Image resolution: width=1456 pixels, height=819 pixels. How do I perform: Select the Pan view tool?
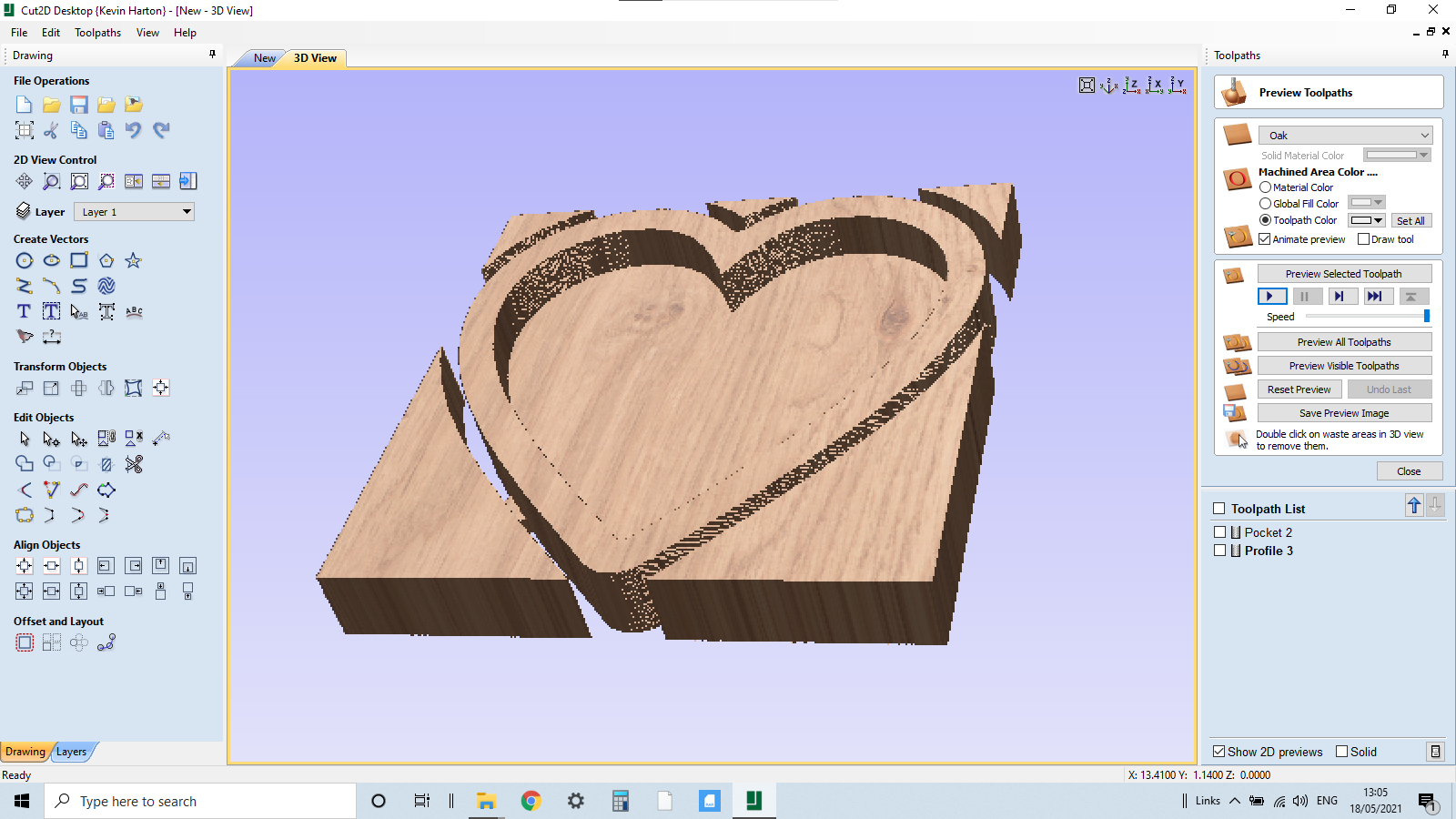pos(25,181)
